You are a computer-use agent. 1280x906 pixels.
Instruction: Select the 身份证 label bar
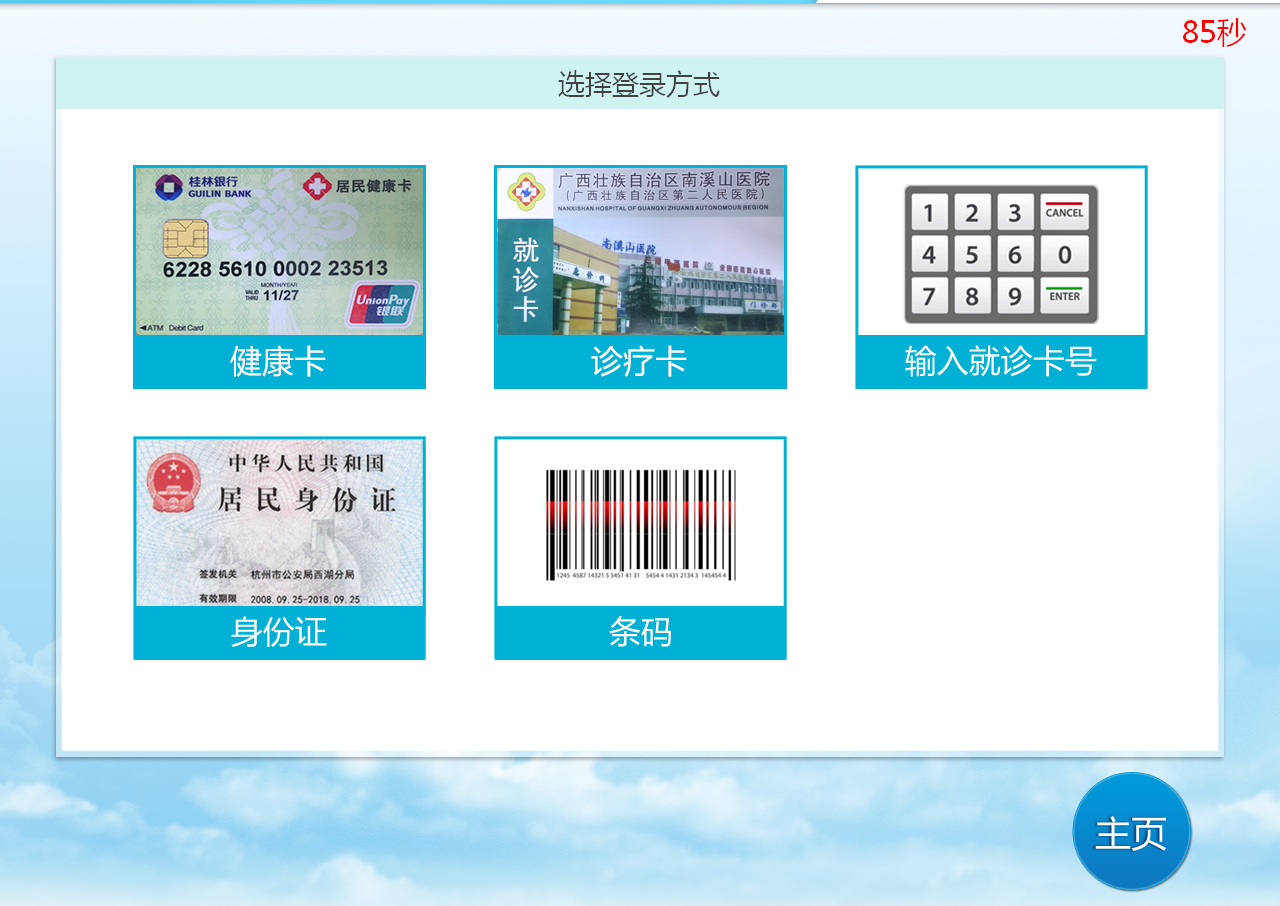click(279, 633)
